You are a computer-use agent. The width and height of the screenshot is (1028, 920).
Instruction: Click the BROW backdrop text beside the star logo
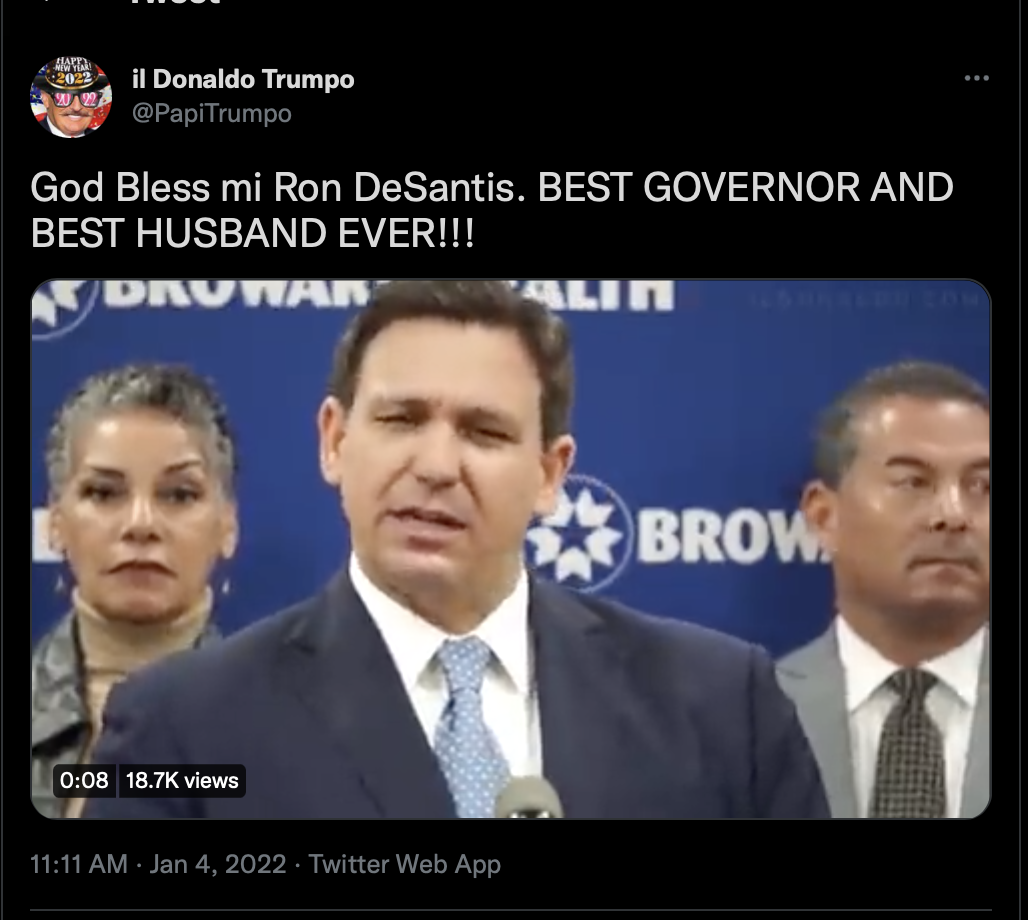[726, 534]
